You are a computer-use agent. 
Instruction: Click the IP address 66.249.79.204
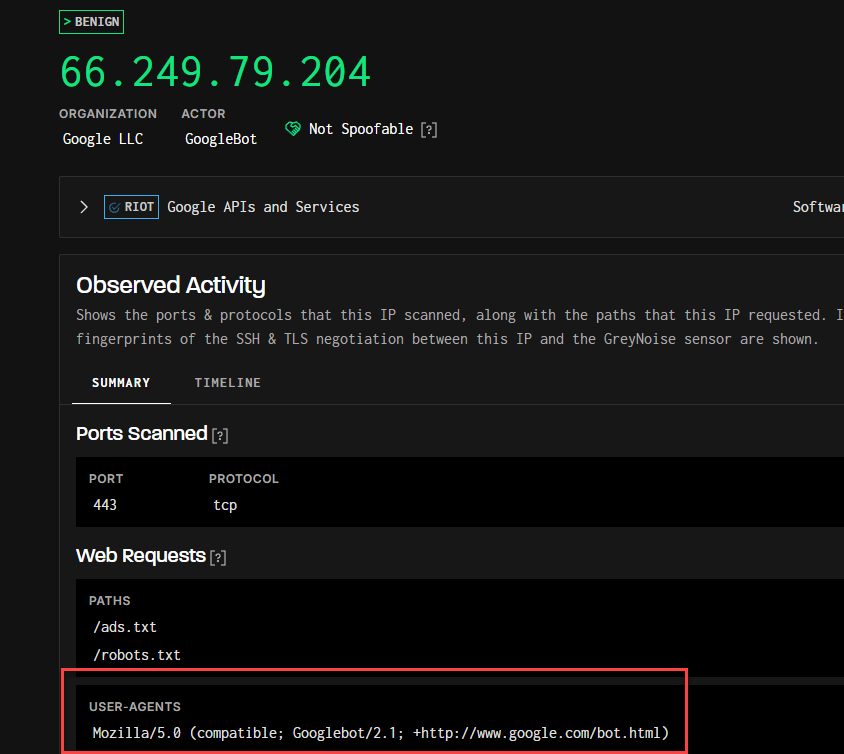coord(215,72)
